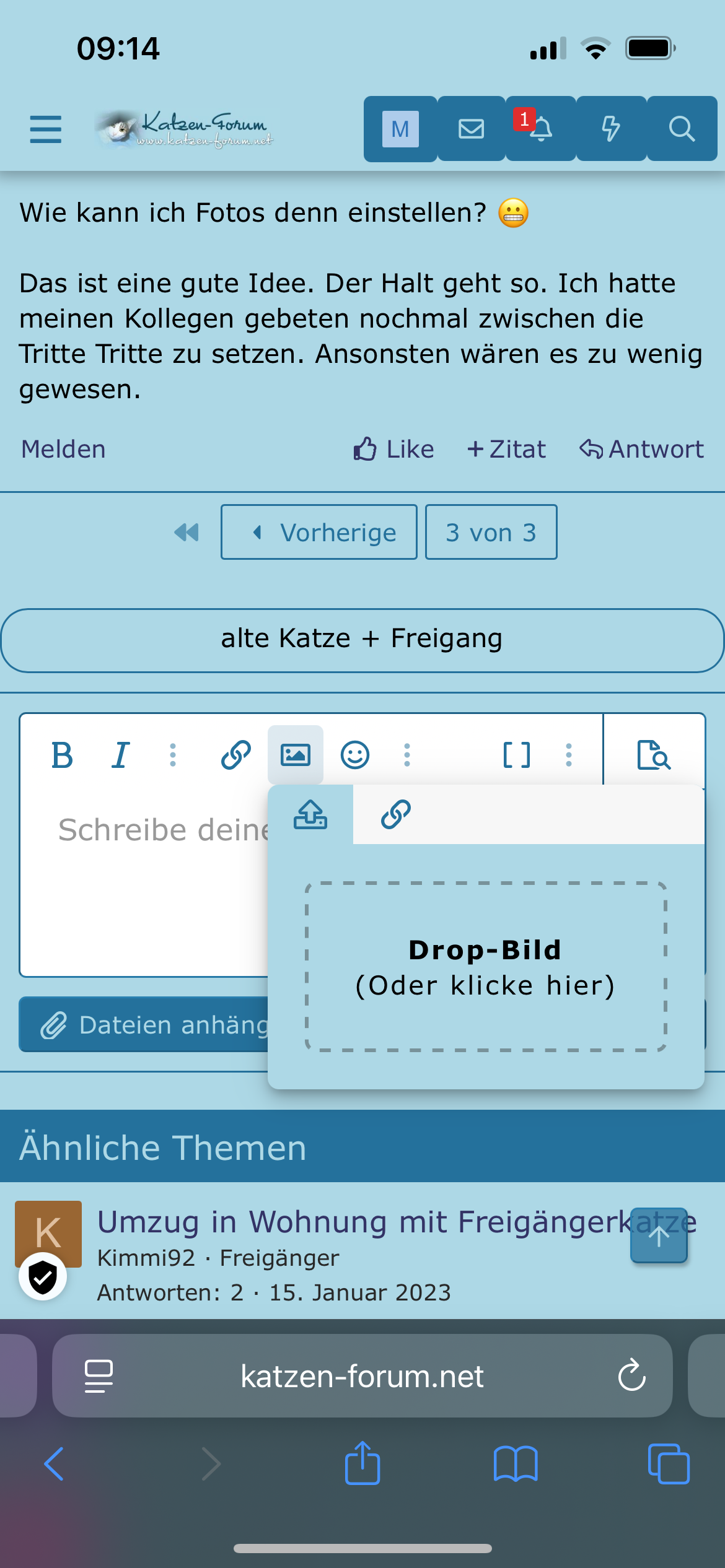Open the 3 von 3 page selector
Image resolution: width=725 pixels, height=1568 pixels.
[x=491, y=533]
